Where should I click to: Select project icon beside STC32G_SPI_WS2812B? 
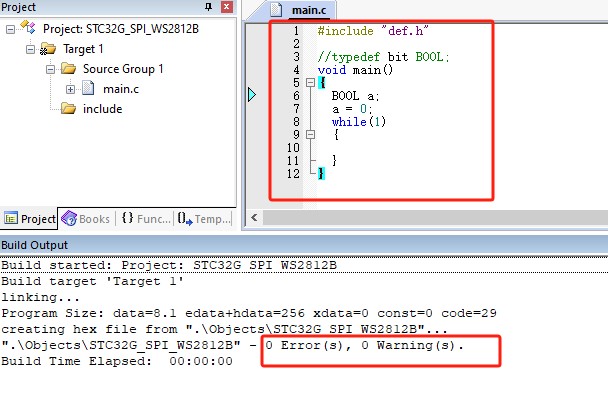pos(28,27)
